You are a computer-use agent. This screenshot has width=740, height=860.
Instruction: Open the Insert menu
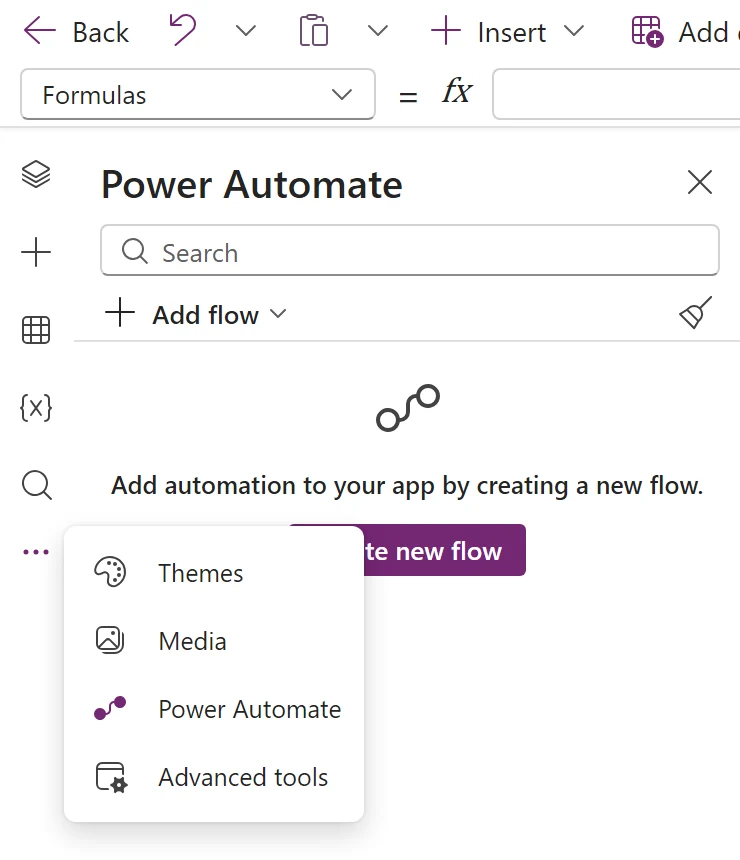[488, 32]
